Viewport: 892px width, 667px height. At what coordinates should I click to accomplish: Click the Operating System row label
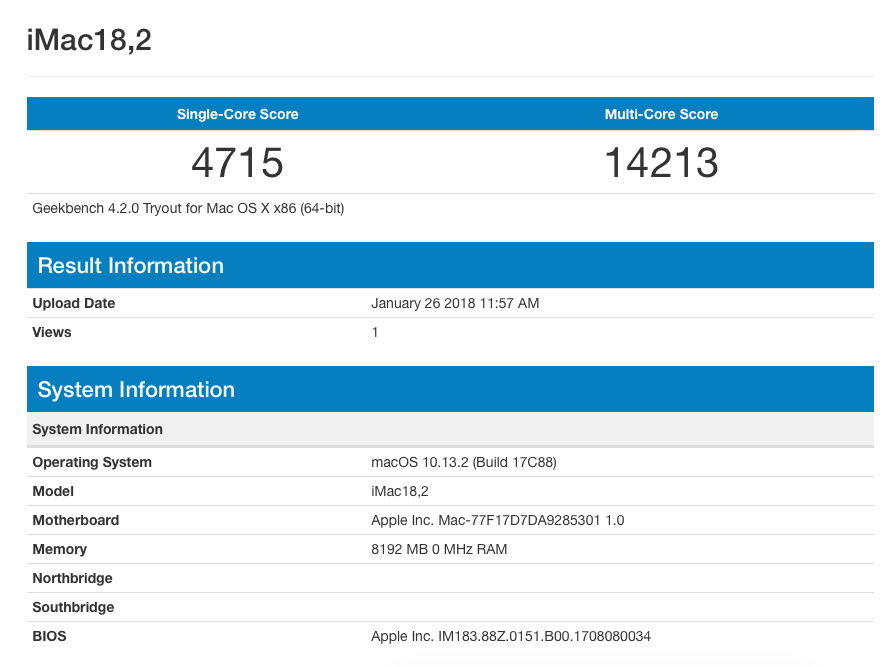(92, 462)
